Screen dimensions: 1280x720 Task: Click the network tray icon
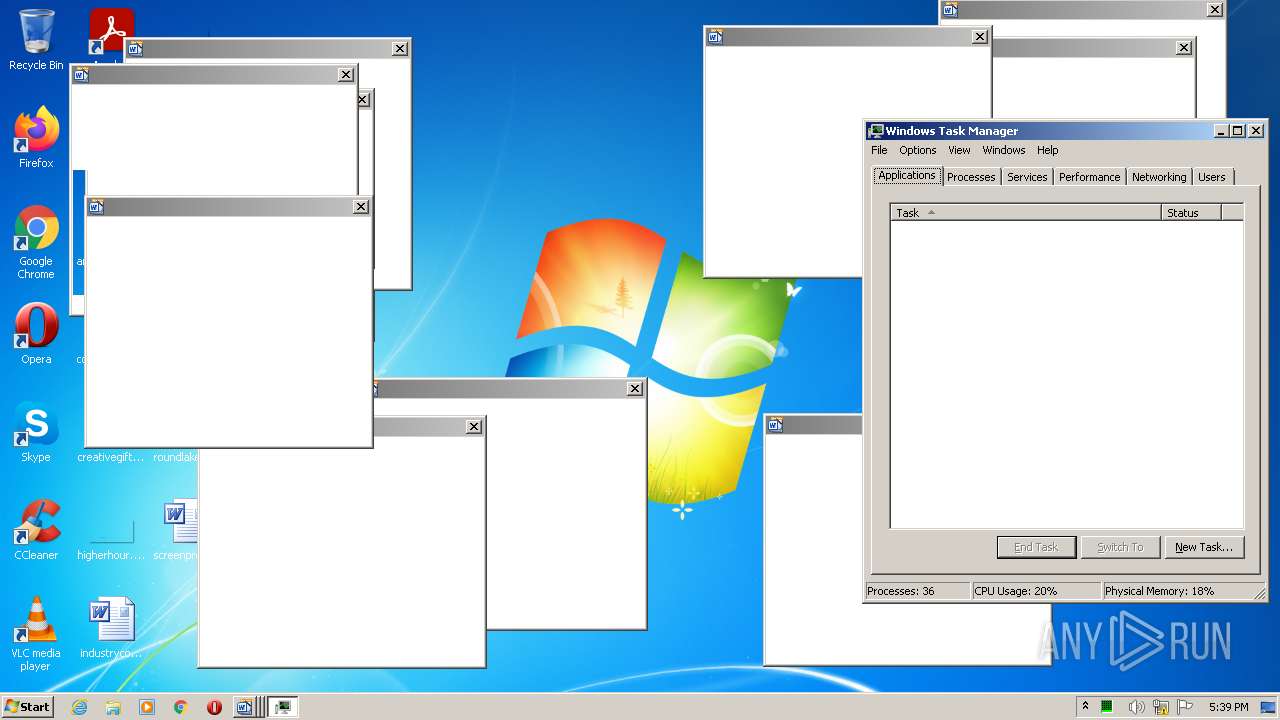1160,707
